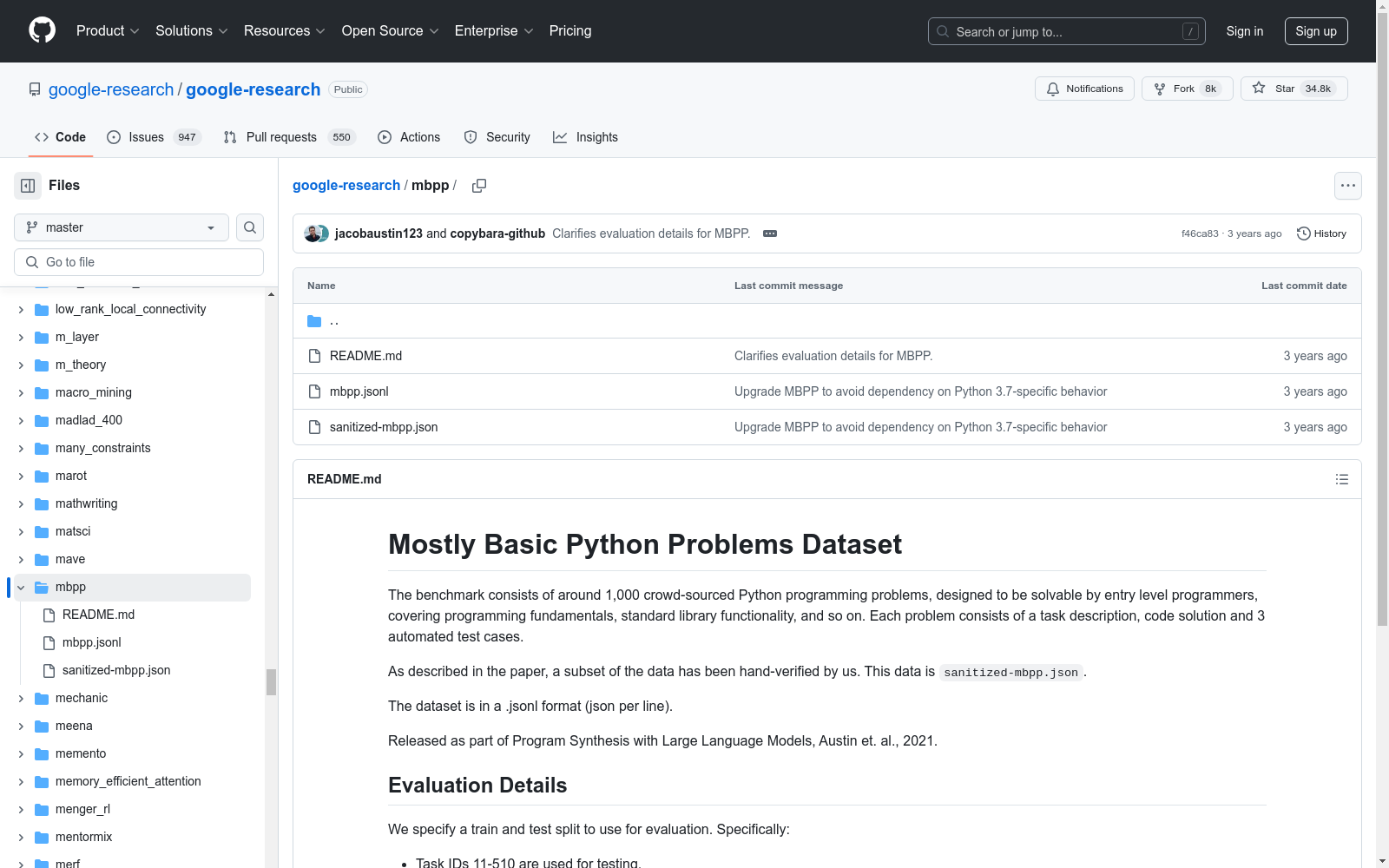
Task: Star the google-research repository
Action: (1294, 89)
